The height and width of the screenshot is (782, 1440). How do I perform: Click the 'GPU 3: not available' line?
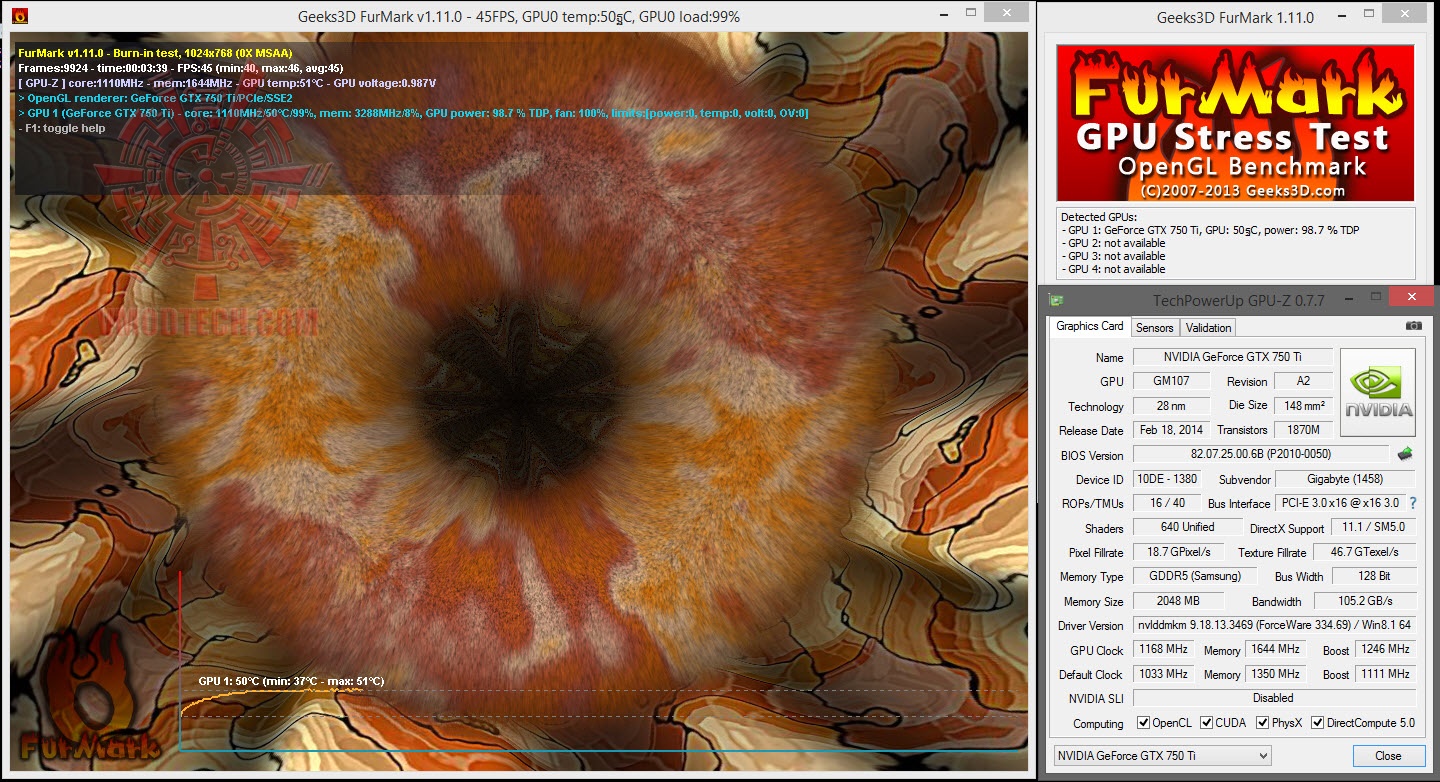1113,256
